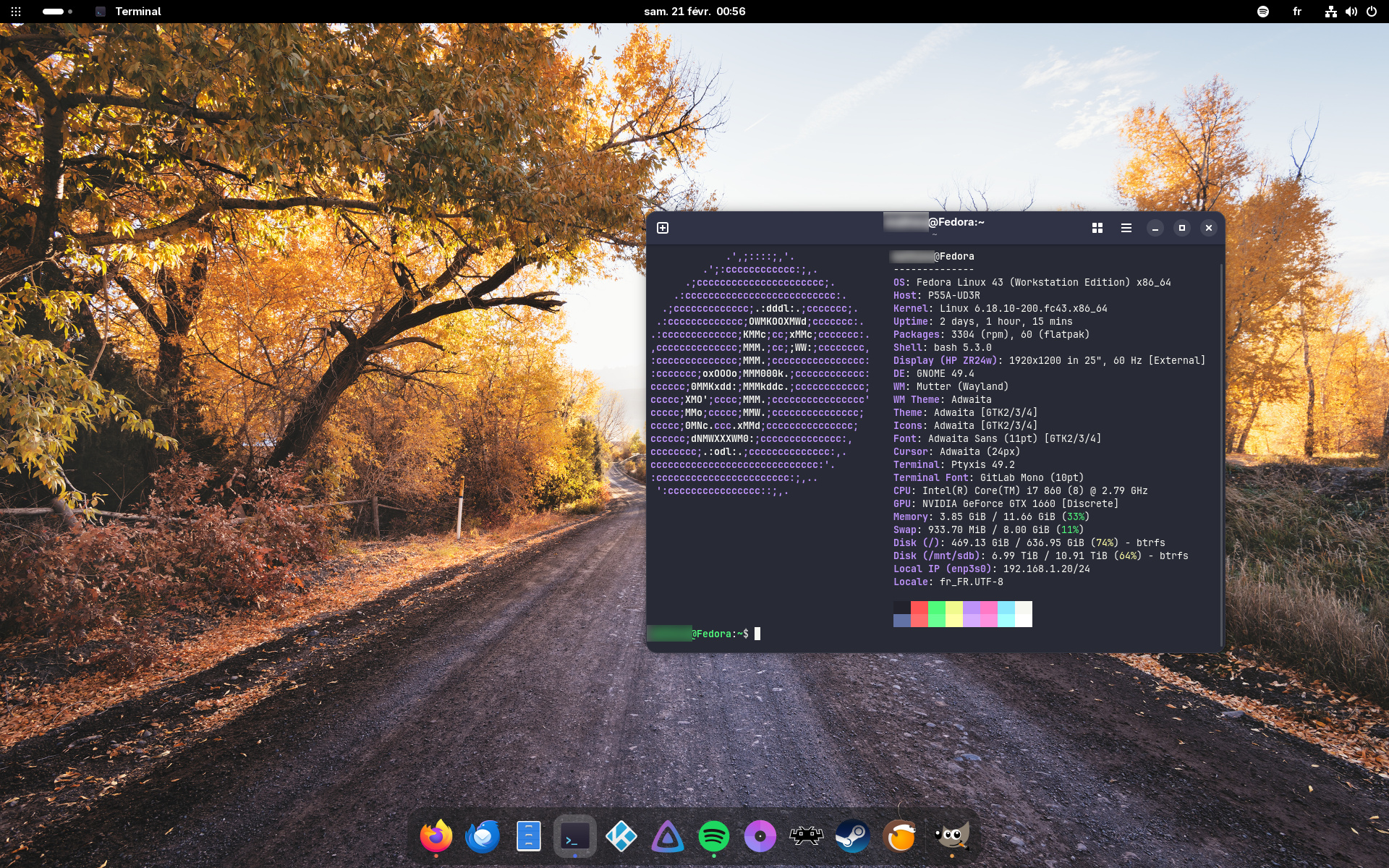
Task: Launch Firefox from the dock
Action: pyautogui.click(x=436, y=836)
